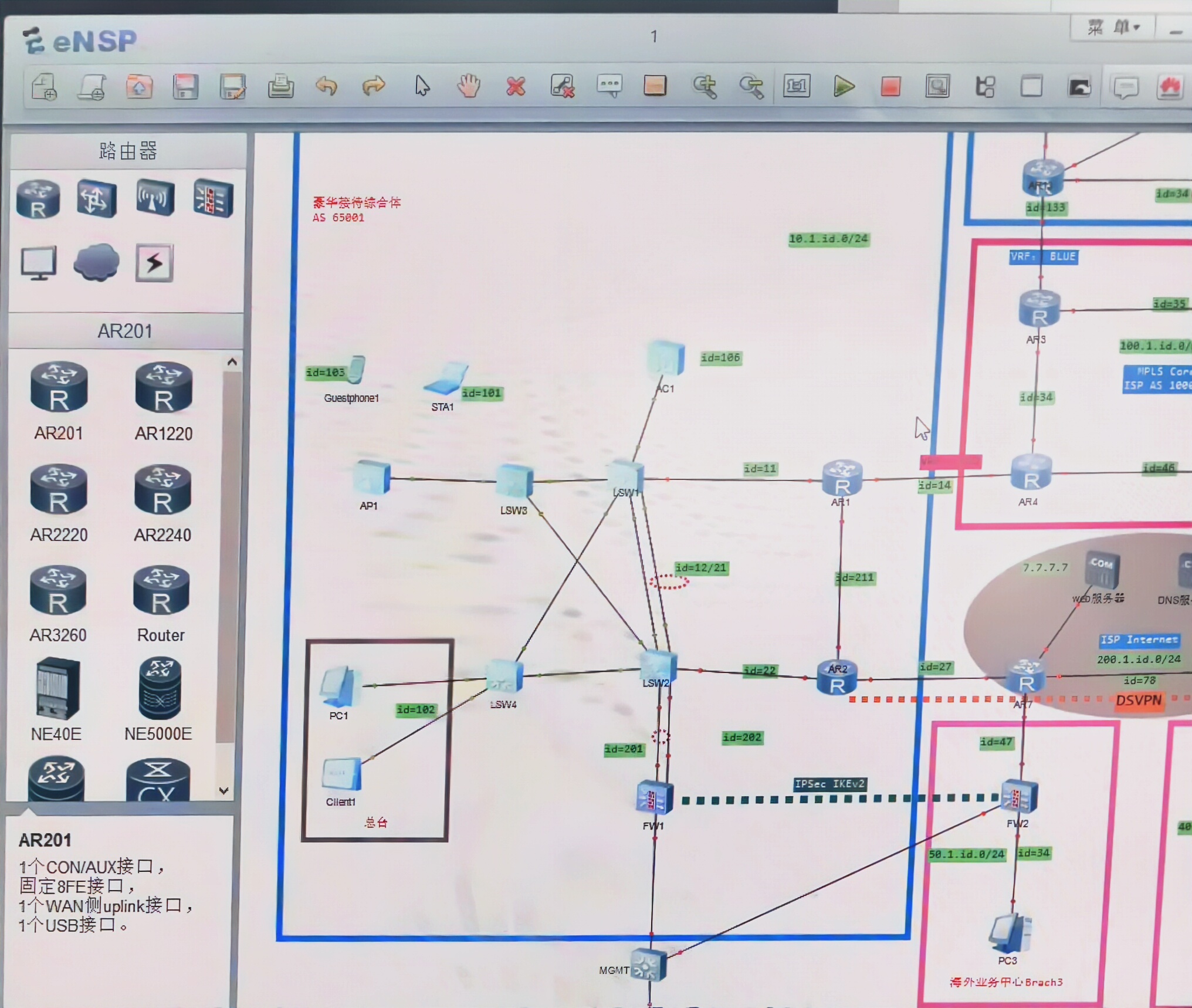Click the Text Note toolbar icon

(609, 87)
